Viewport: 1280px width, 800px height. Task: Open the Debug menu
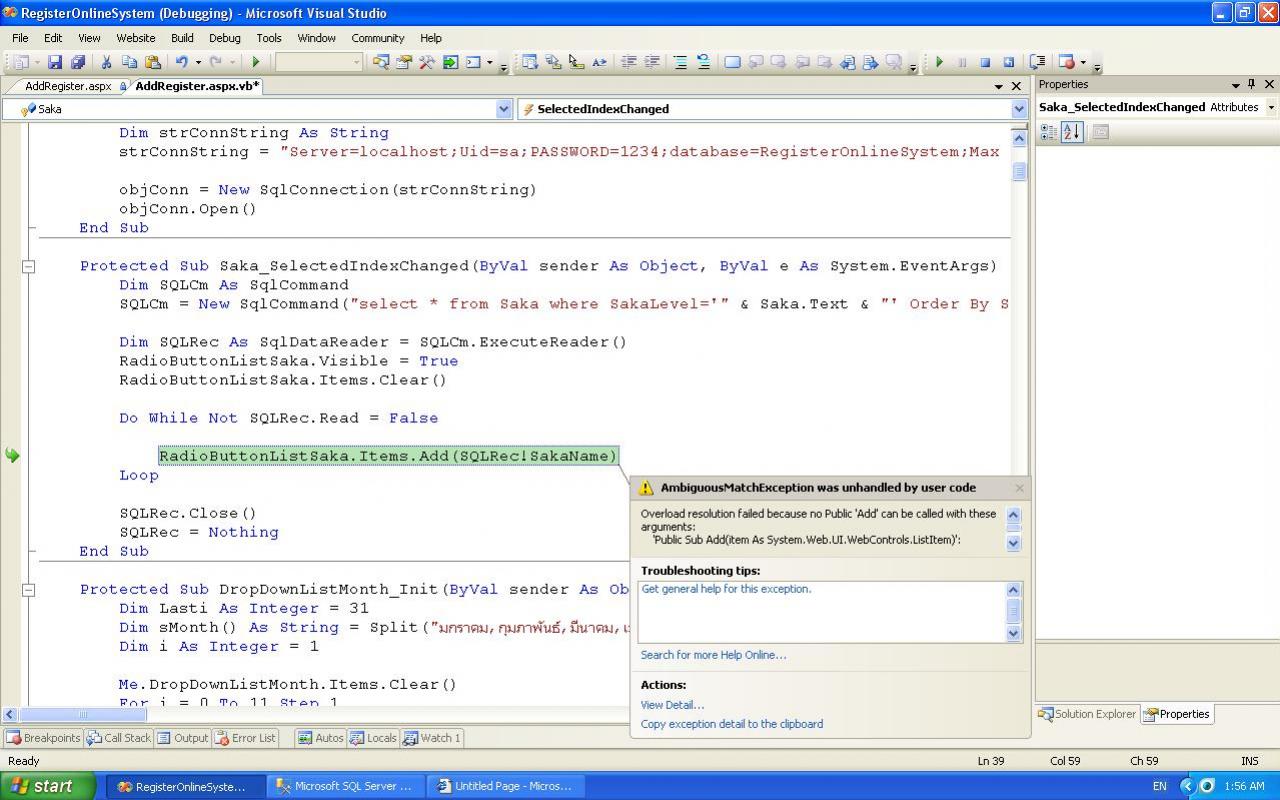pos(224,38)
